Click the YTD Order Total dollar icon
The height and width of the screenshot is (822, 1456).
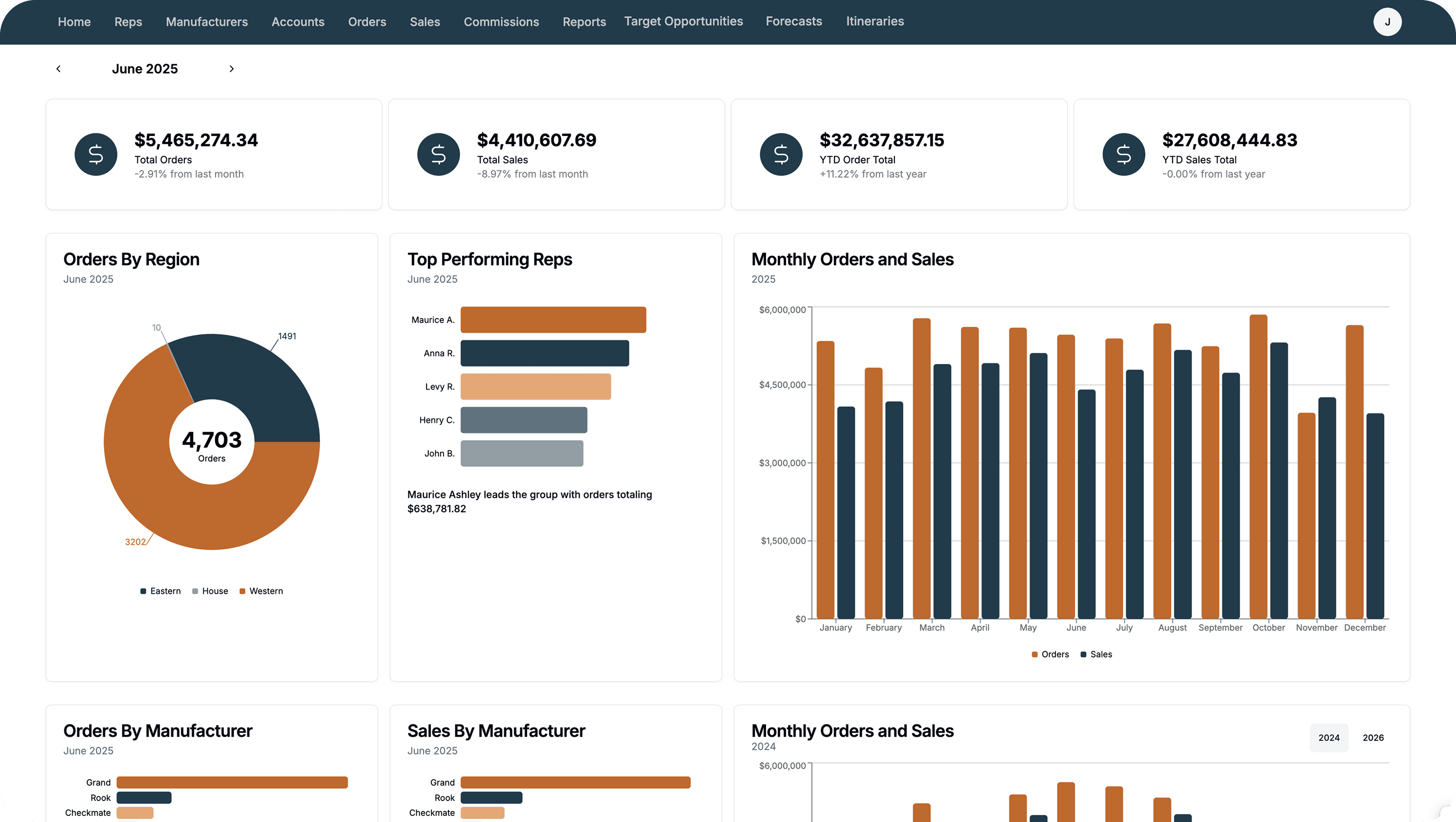click(781, 154)
